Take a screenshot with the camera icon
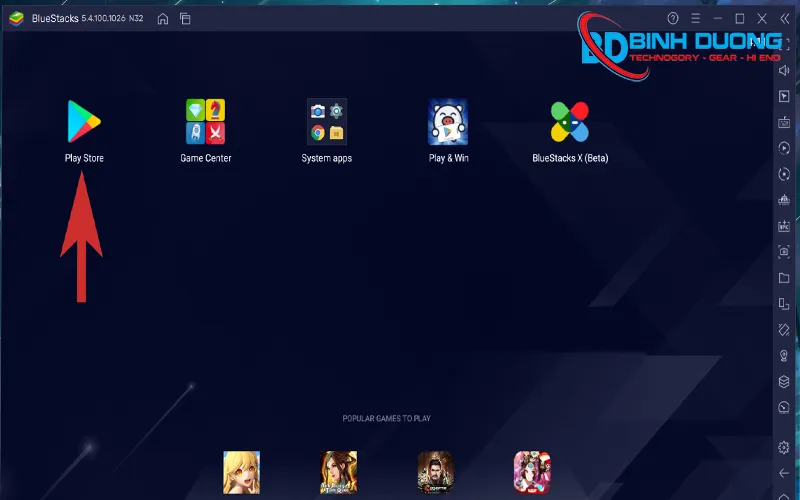Screen dimensions: 800x500 tap(784, 252)
